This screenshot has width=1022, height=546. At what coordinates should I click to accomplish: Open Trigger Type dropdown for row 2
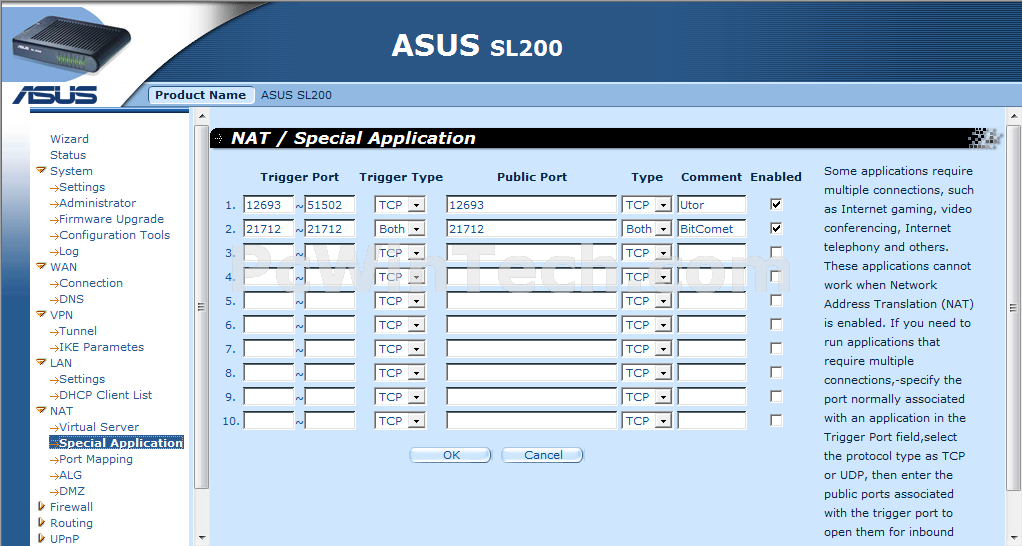coord(400,229)
